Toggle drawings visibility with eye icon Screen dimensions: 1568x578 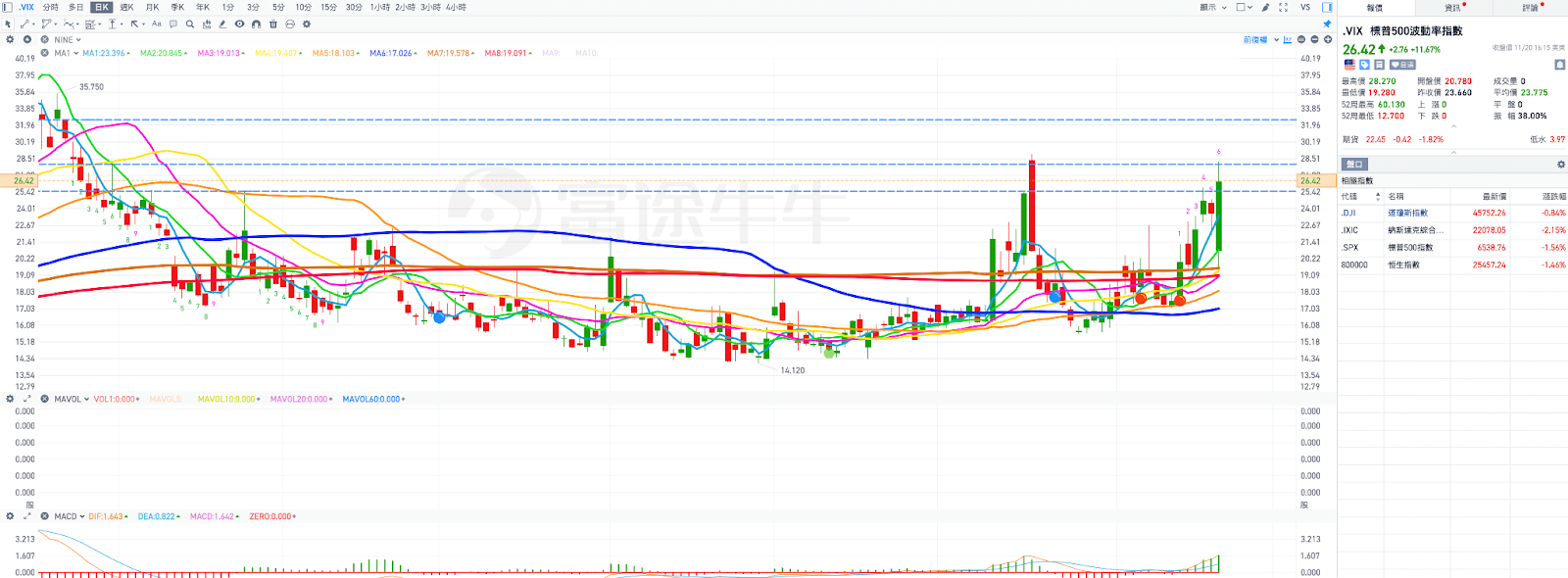tap(239, 24)
